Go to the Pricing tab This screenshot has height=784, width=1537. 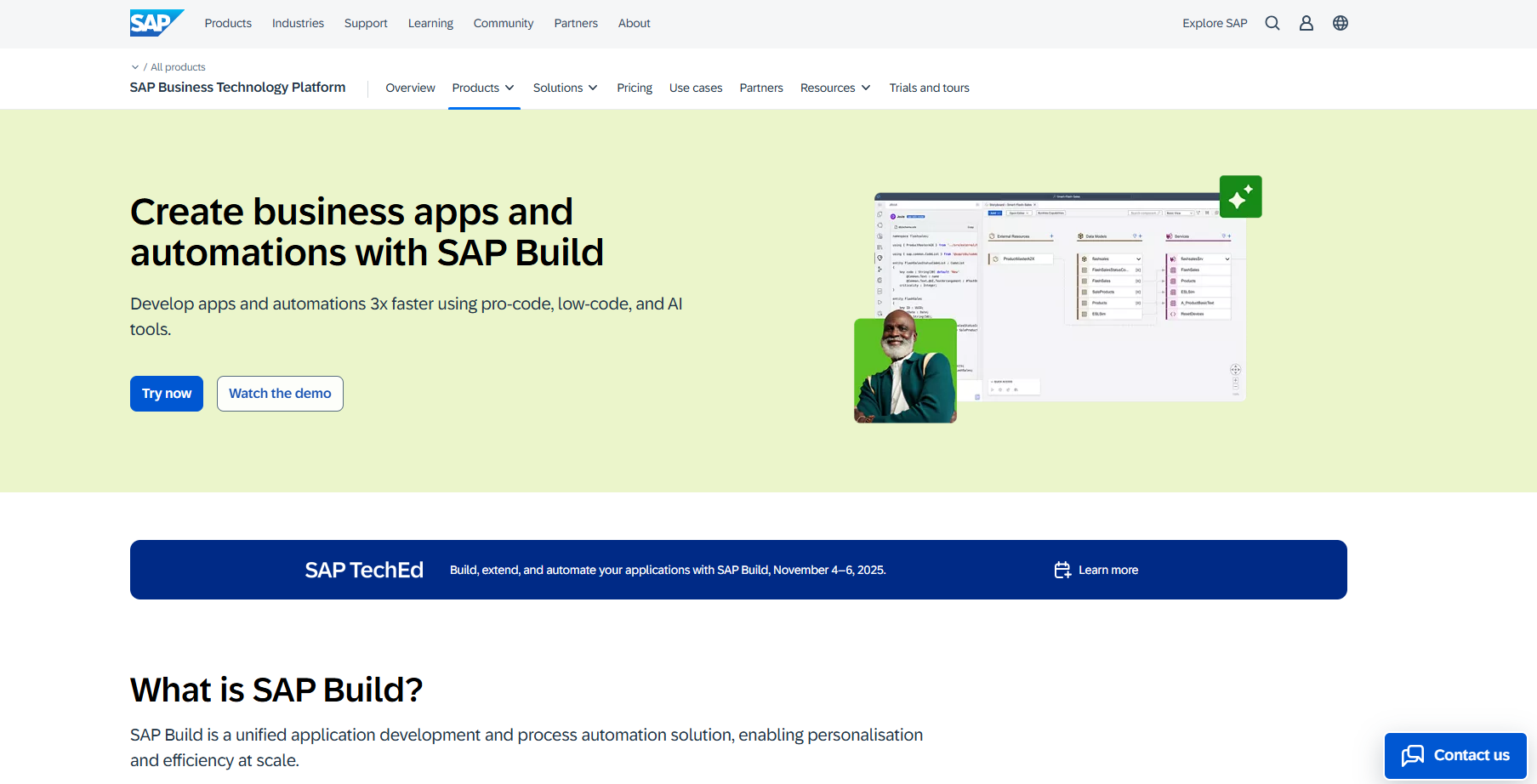pos(635,88)
